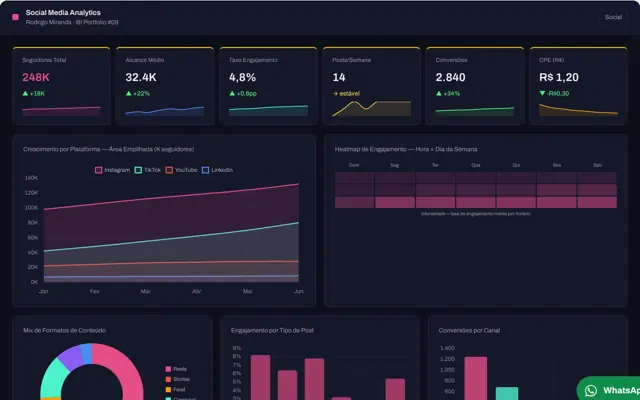Click the -R$0,30 CPE delta indicator
Image resolution: width=640 pixels, height=400 pixels.
click(x=554, y=93)
